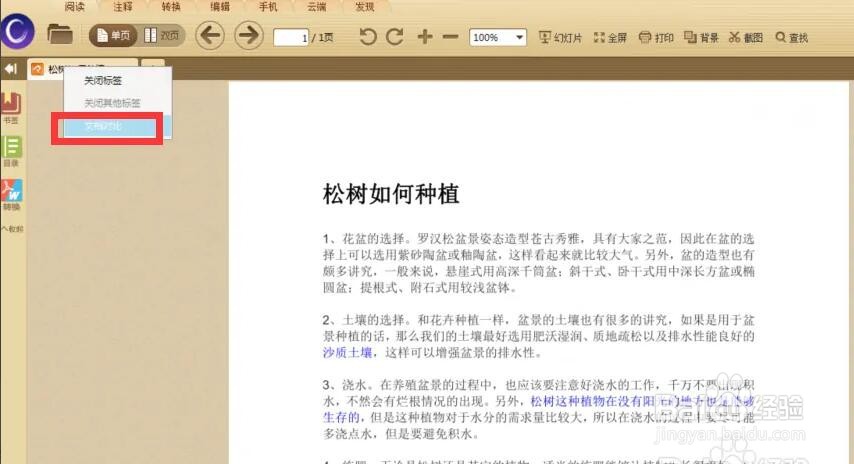Choose 关闭标签 from the context menu
The width and height of the screenshot is (854, 464).
click(x=103, y=81)
